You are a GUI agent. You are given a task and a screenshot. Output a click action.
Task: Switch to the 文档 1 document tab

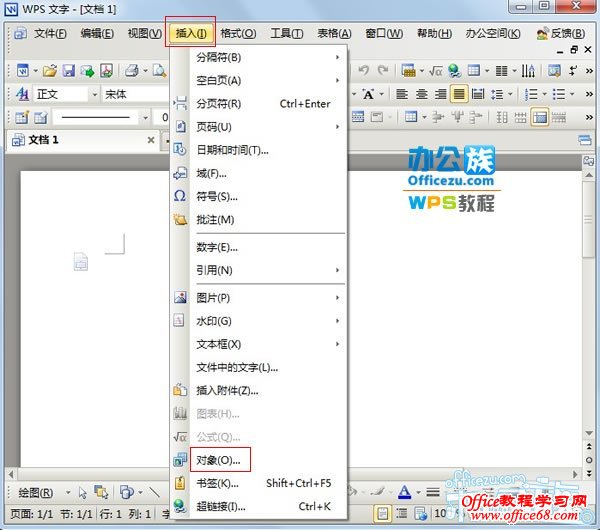[x=44, y=140]
